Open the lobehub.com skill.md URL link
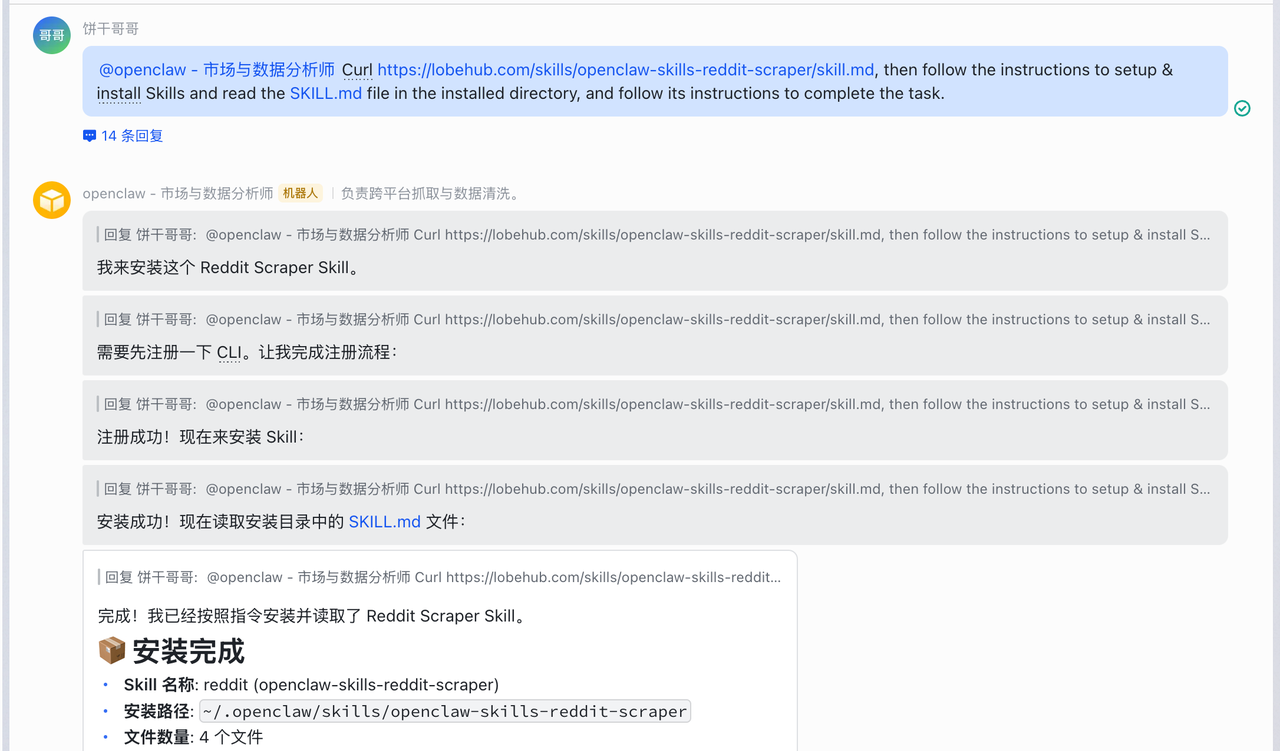 pyautogui.click(x=626, y=70)
